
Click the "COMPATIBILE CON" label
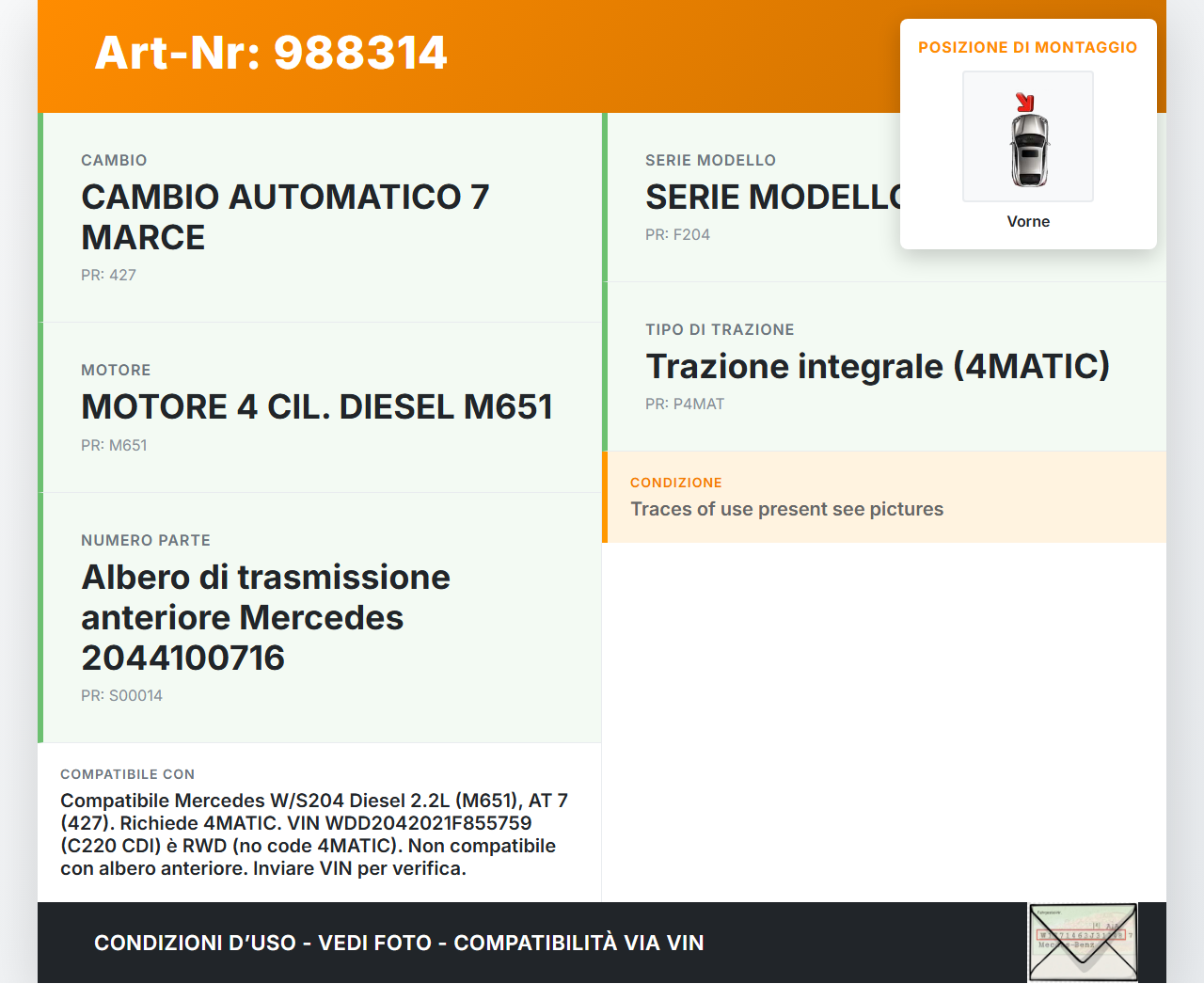coord(127,774)
